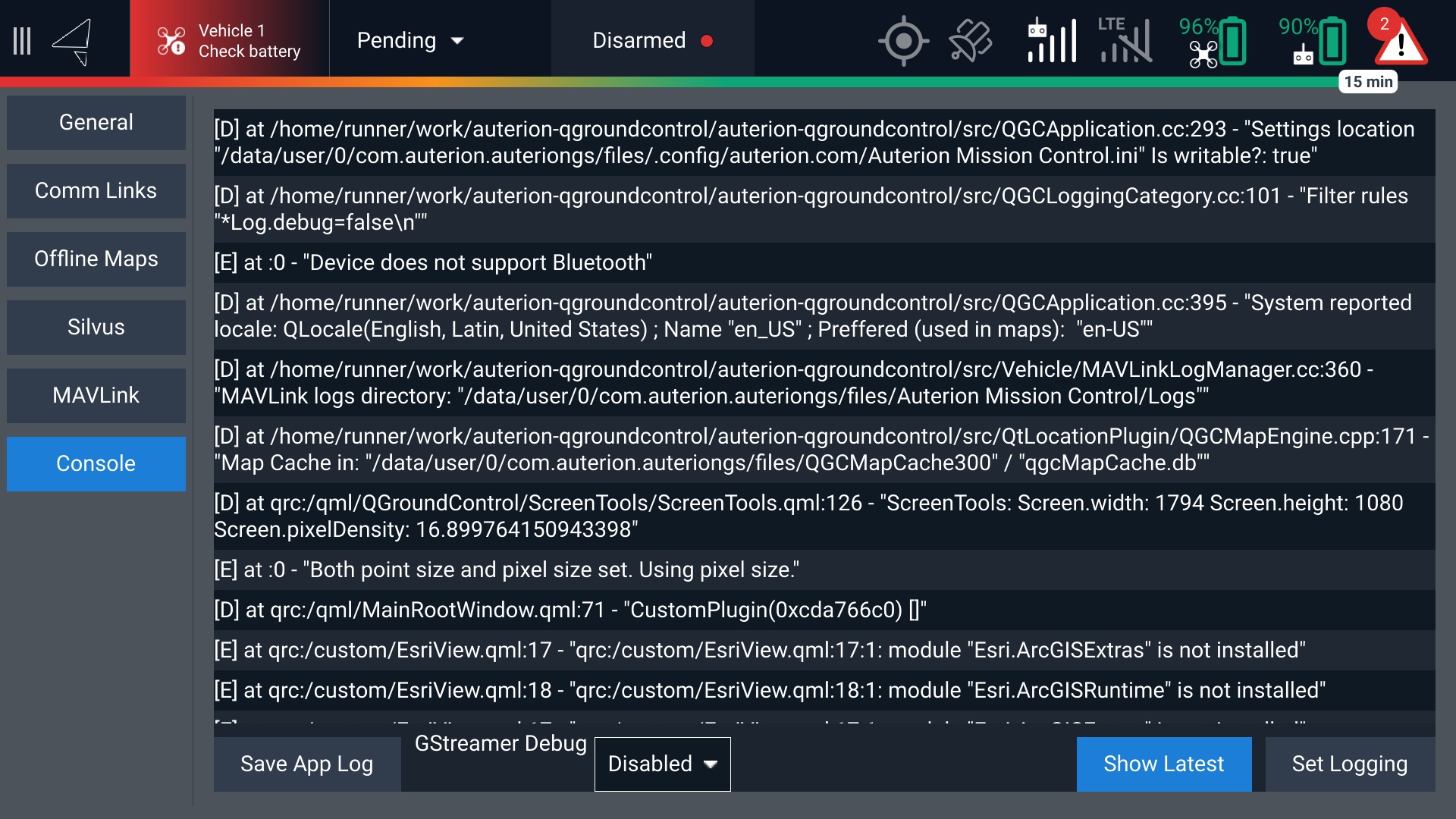Screen dimensions: 1456x819
Task: Open the GStreamer Debug Disabled dropdown
Action: tap(662, 764)
